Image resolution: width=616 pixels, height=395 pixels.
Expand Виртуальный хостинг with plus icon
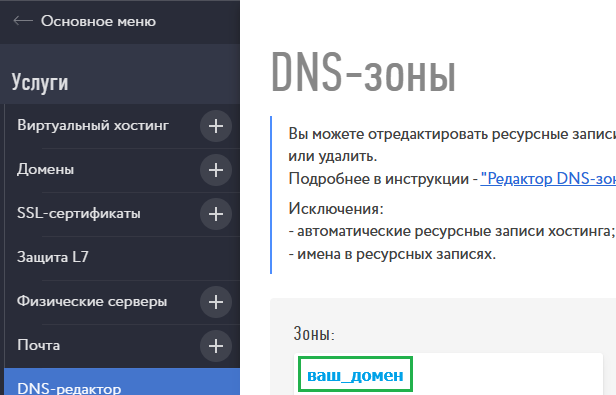click(x=216, y=126)
